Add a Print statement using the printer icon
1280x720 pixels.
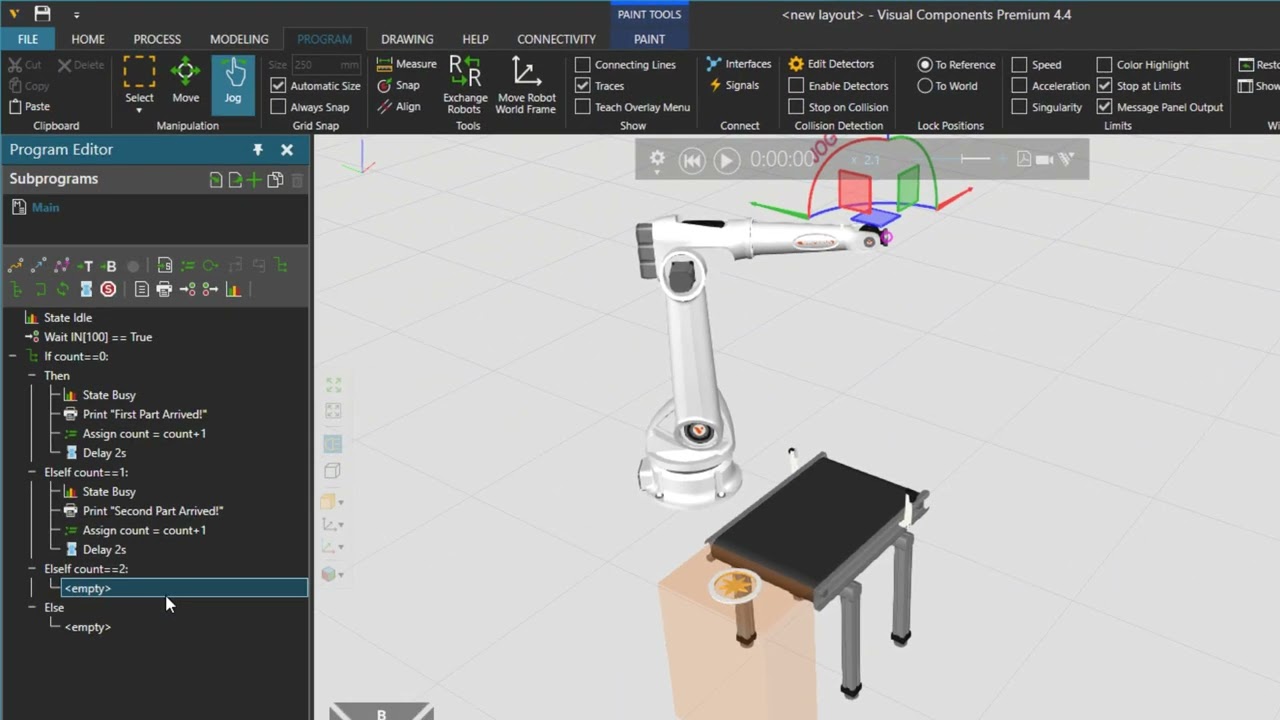164,289
